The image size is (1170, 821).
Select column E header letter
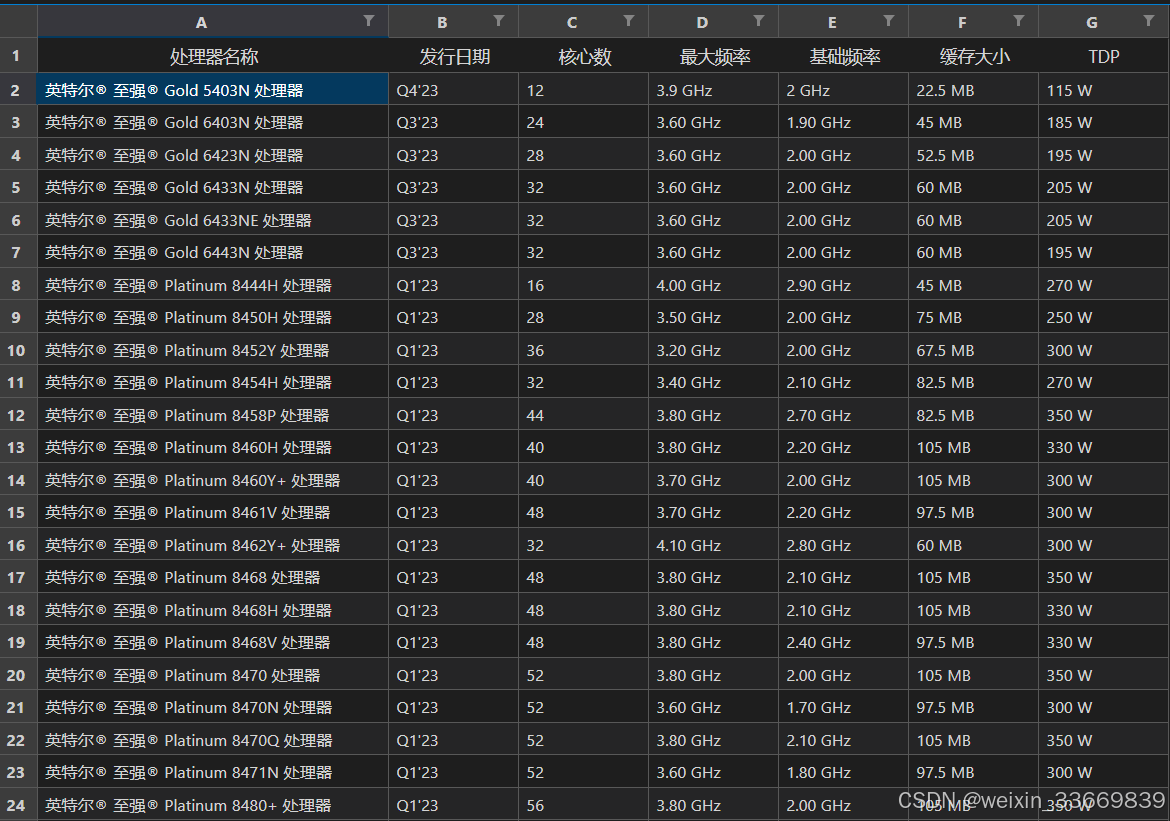click(831, 22)
